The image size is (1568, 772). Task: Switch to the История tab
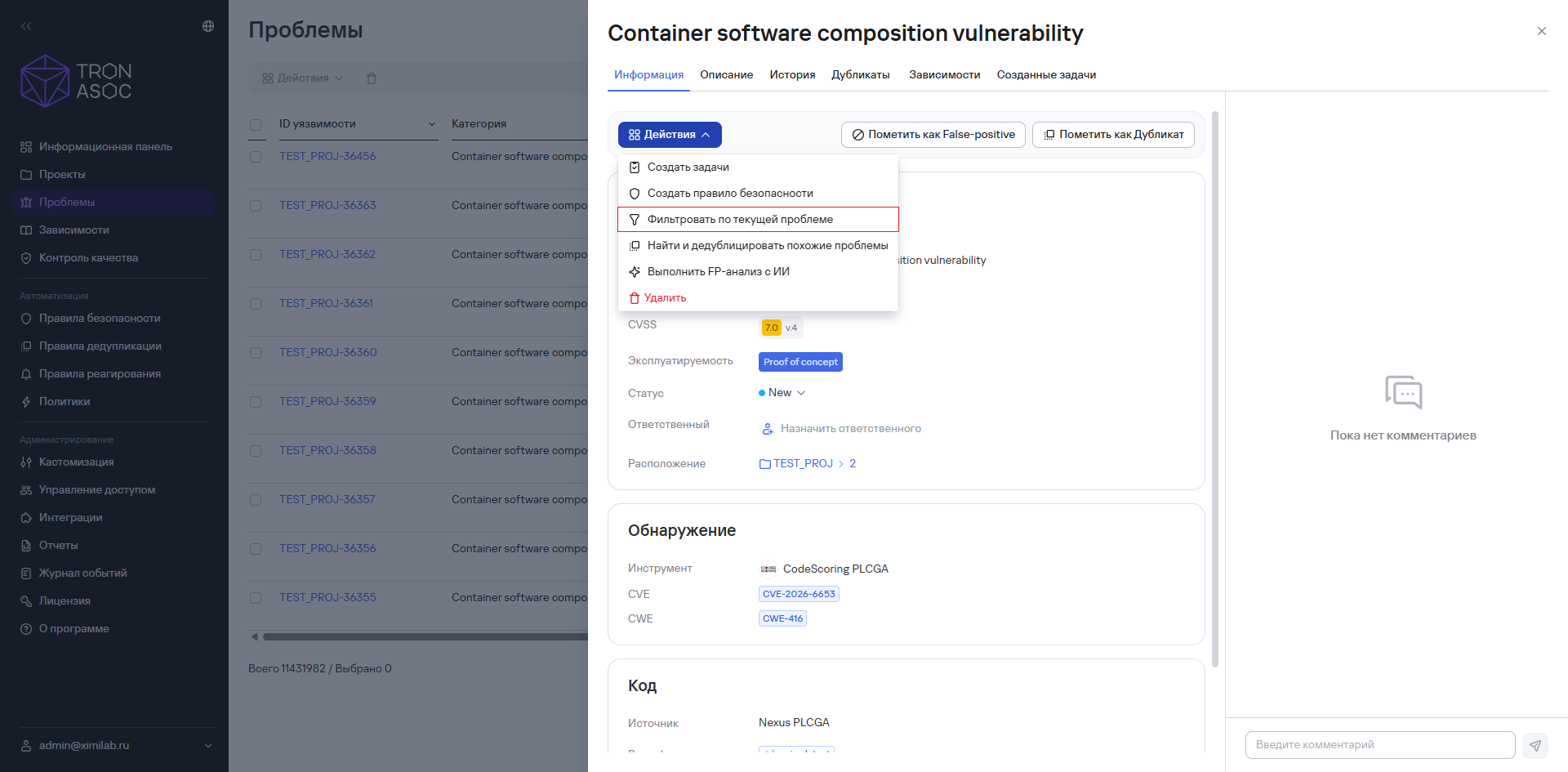792,75
